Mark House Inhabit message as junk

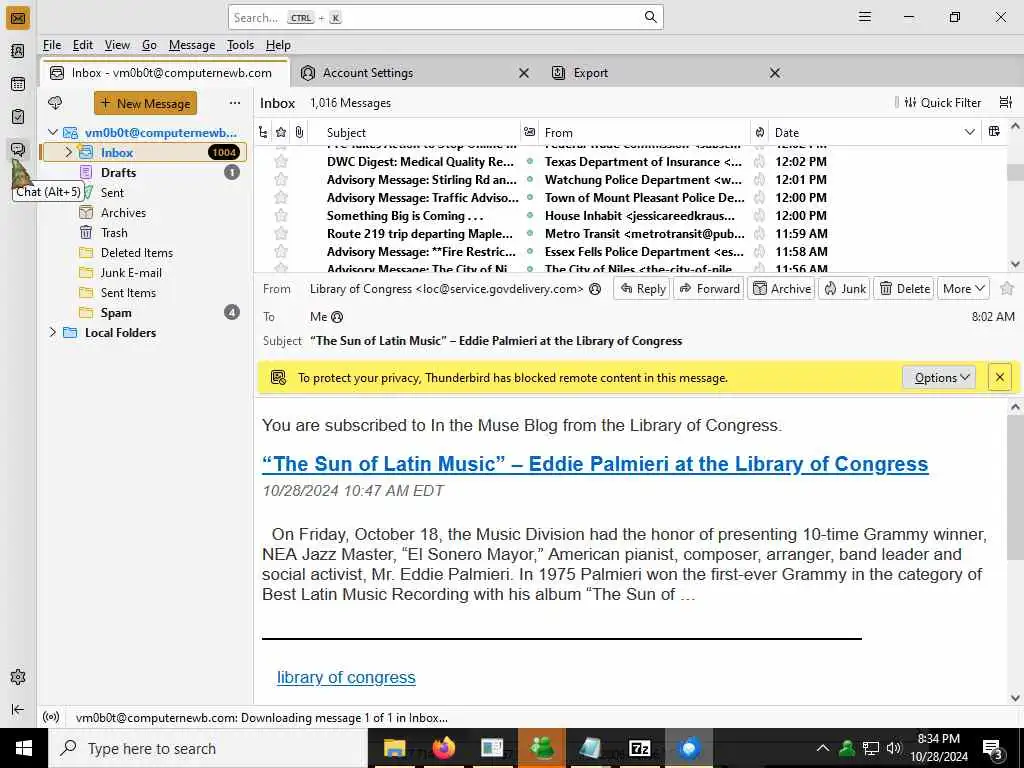point(760,216)
